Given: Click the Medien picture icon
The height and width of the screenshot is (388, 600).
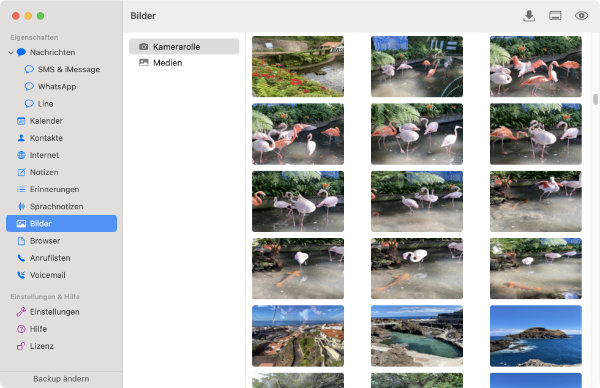Looking at the screenshot, I should [x=144, y=63].
